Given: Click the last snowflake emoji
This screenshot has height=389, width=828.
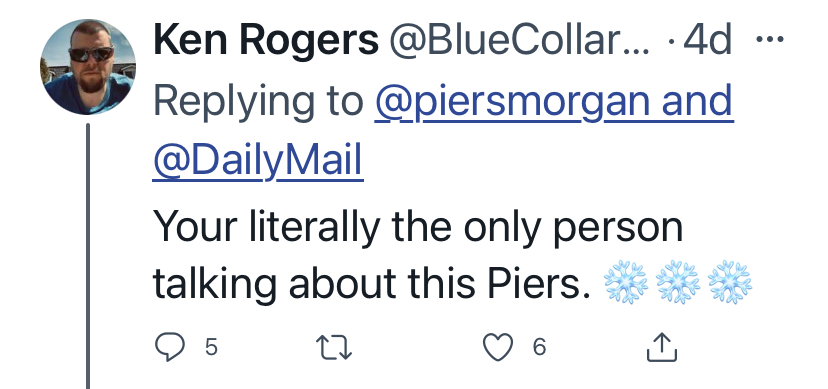Looking at the screenshot, I should tap(730, 282).
